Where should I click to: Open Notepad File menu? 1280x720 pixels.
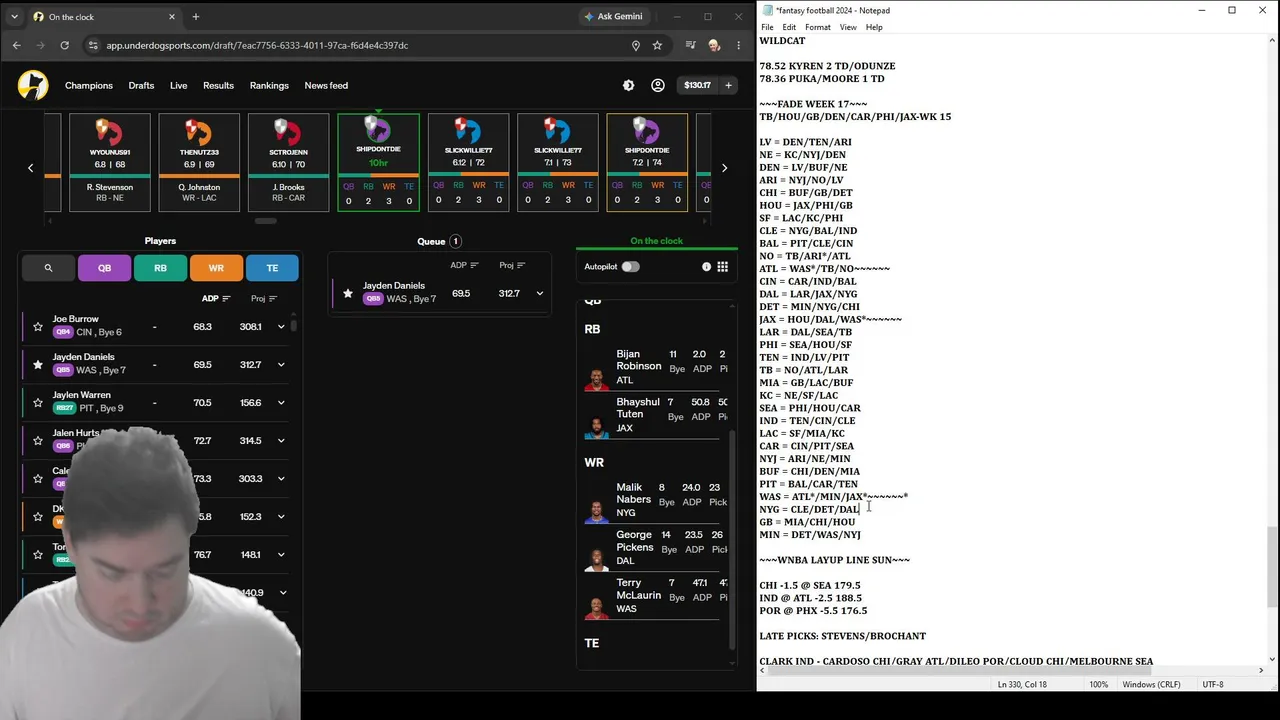pyautogui.click(x=767, y=27)
